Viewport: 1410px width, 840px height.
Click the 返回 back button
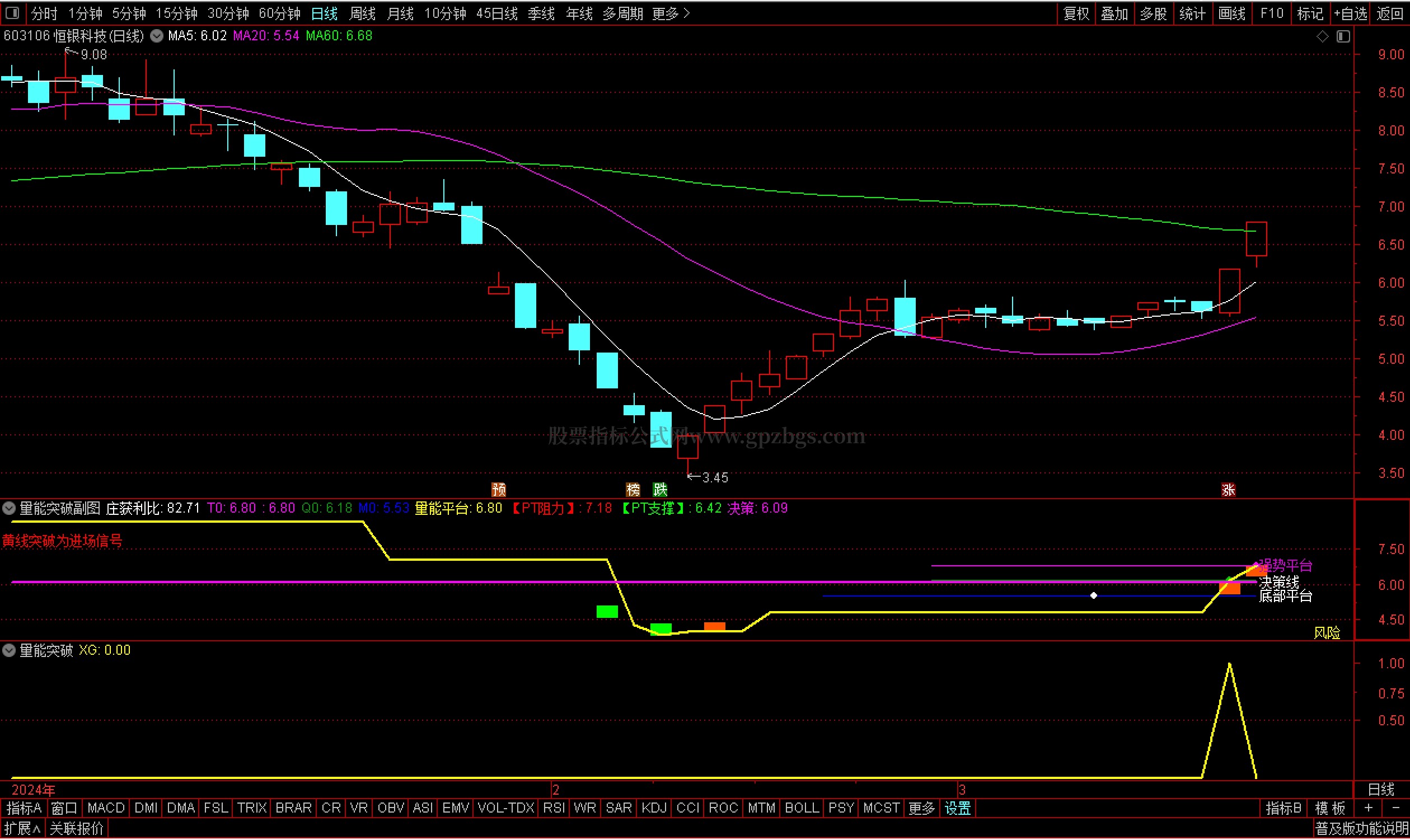pos(1390,13)
